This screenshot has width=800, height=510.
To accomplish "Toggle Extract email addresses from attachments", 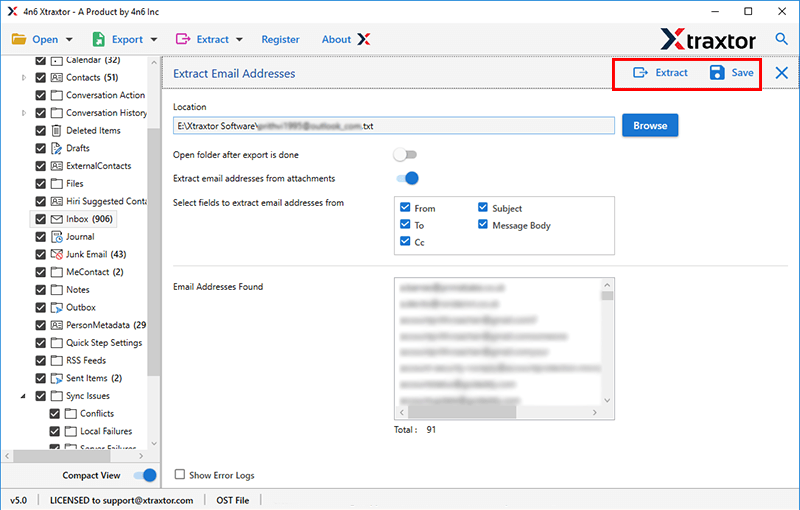I will pyautogui.click(x=408, y=178).
